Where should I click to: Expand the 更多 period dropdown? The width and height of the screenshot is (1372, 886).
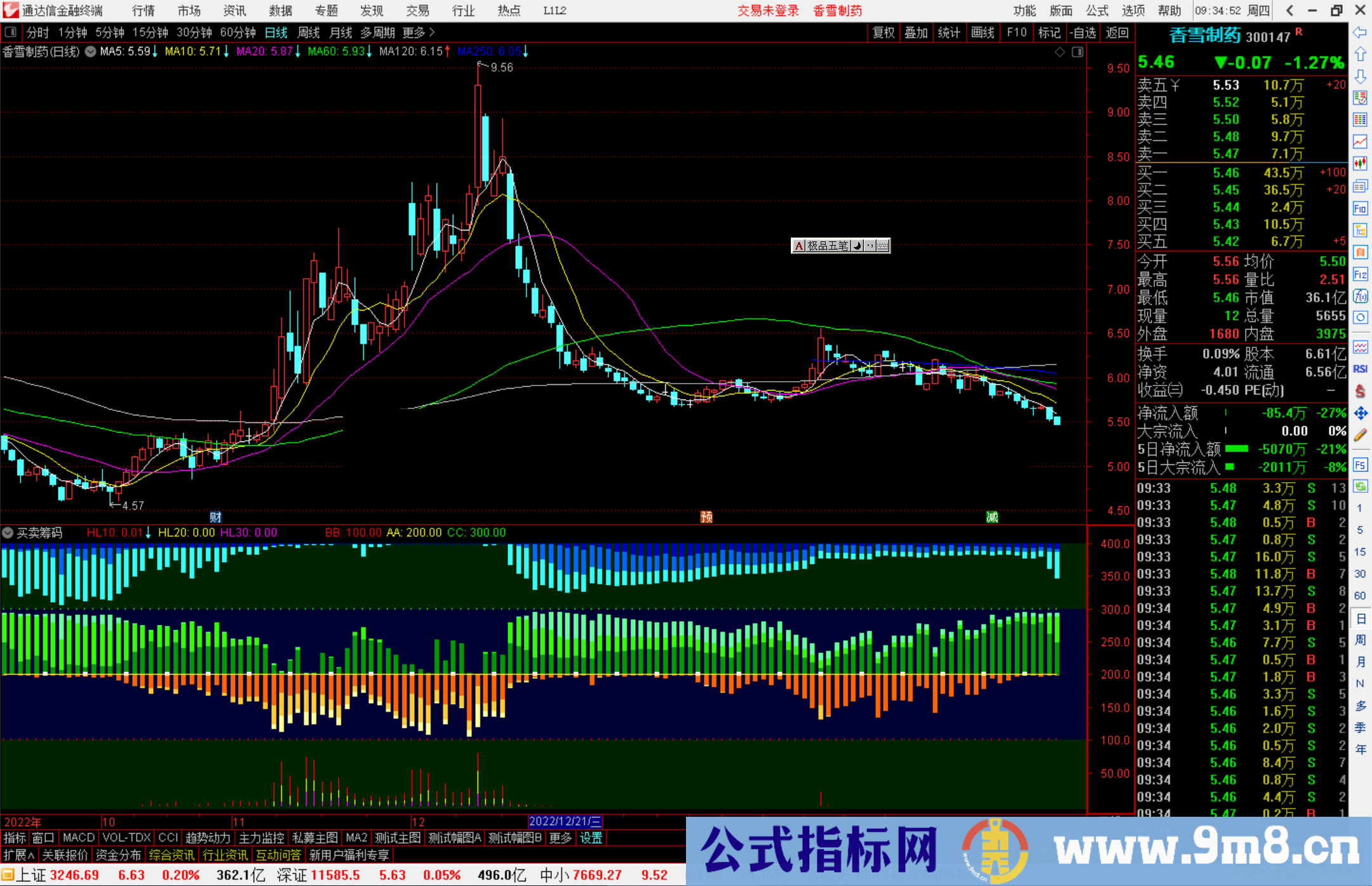pyautogui.click(x=414, y=32)
